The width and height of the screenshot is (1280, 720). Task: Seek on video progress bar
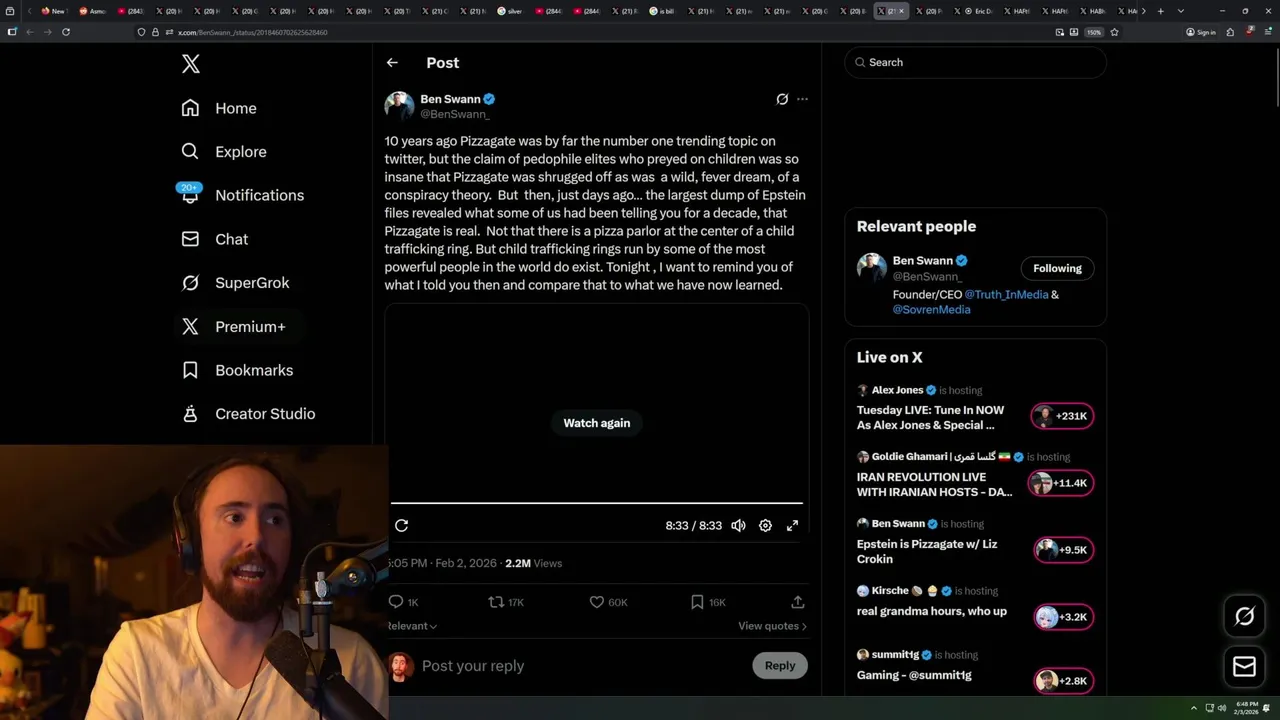[597, 503]
